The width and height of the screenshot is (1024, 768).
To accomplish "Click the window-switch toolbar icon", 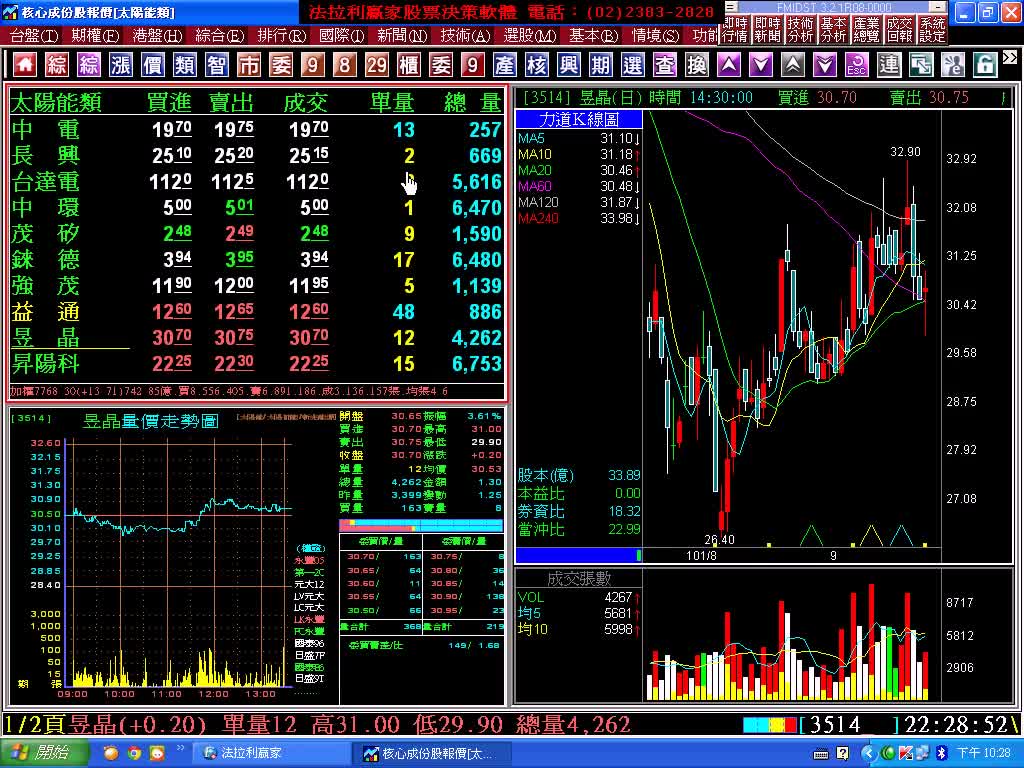I will pos(921,65).
